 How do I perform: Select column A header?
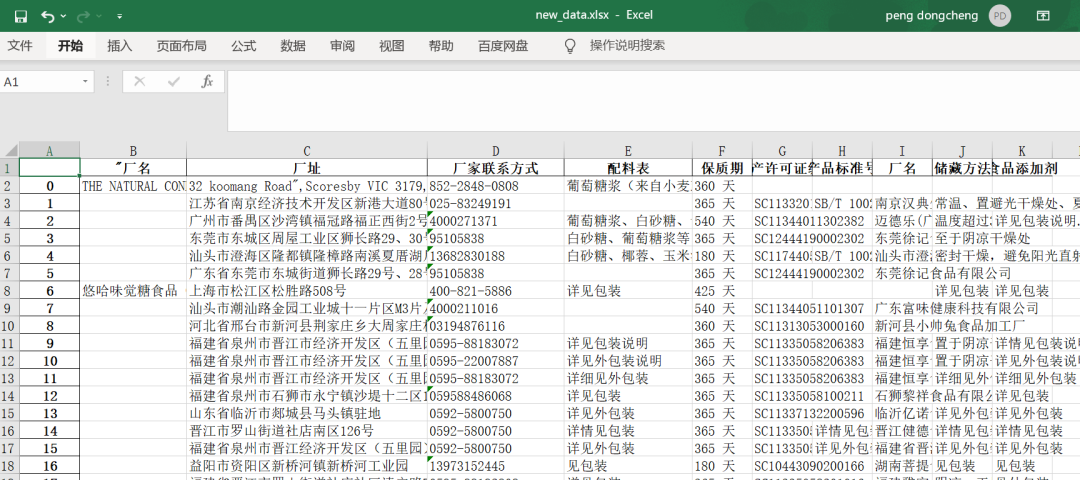[50, 151]
